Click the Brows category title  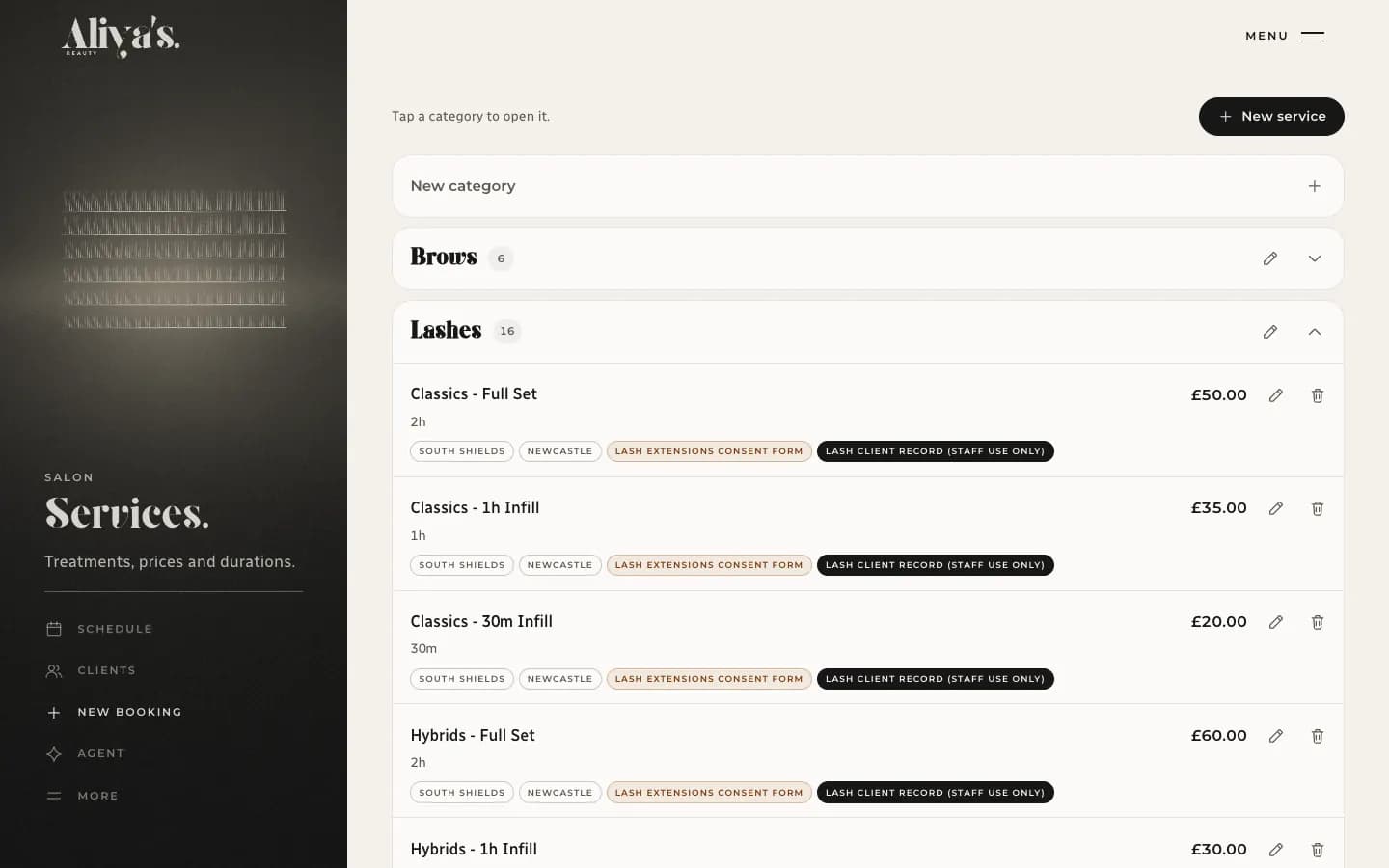(x=444, y=257)
